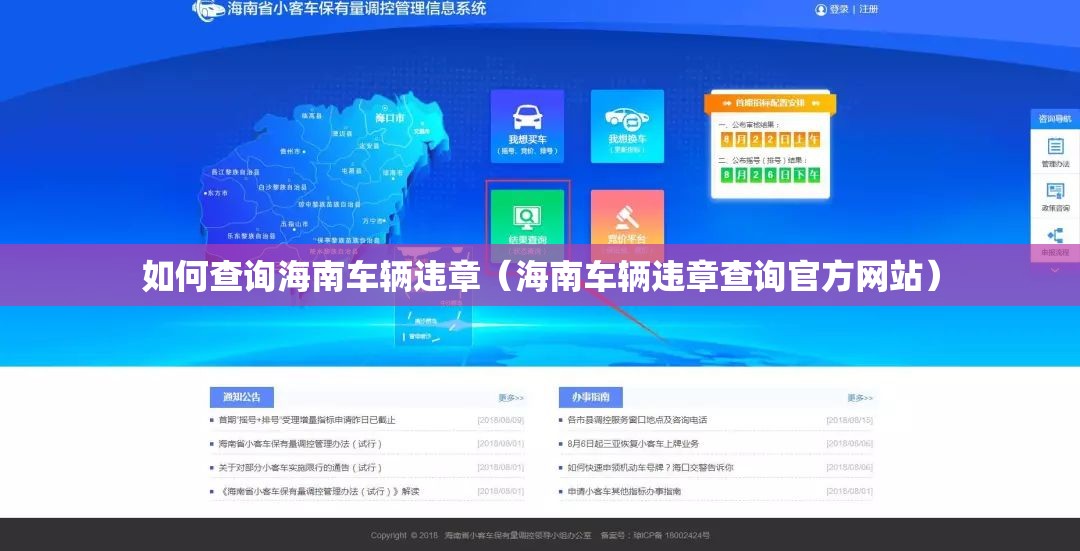The image size is (1080, 551).
Task: Switch to the 办事指南 tab
Action: [590, 397]
